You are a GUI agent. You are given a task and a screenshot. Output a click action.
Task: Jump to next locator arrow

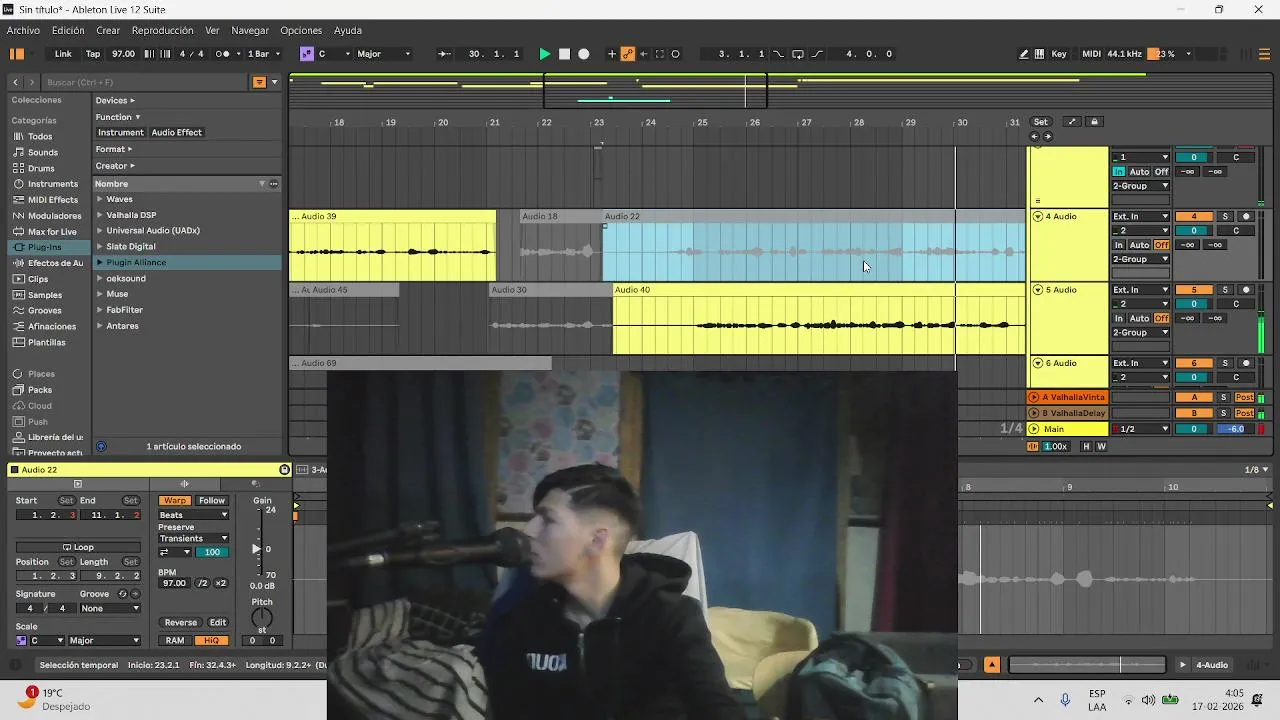(x=1048, y=136)
